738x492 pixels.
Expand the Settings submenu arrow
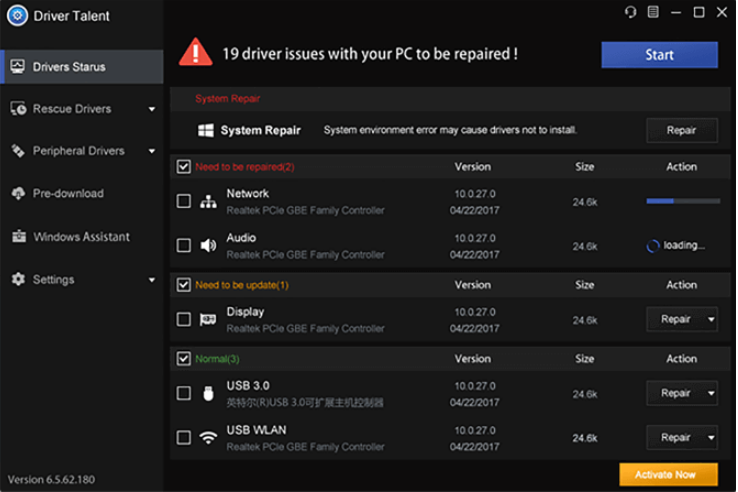coord(152,280)
